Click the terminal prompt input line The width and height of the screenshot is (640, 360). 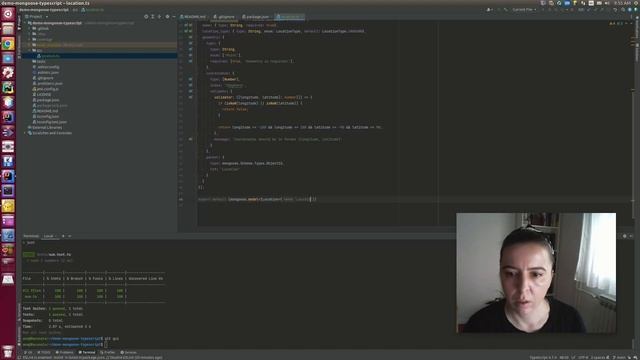pos(105,344)
